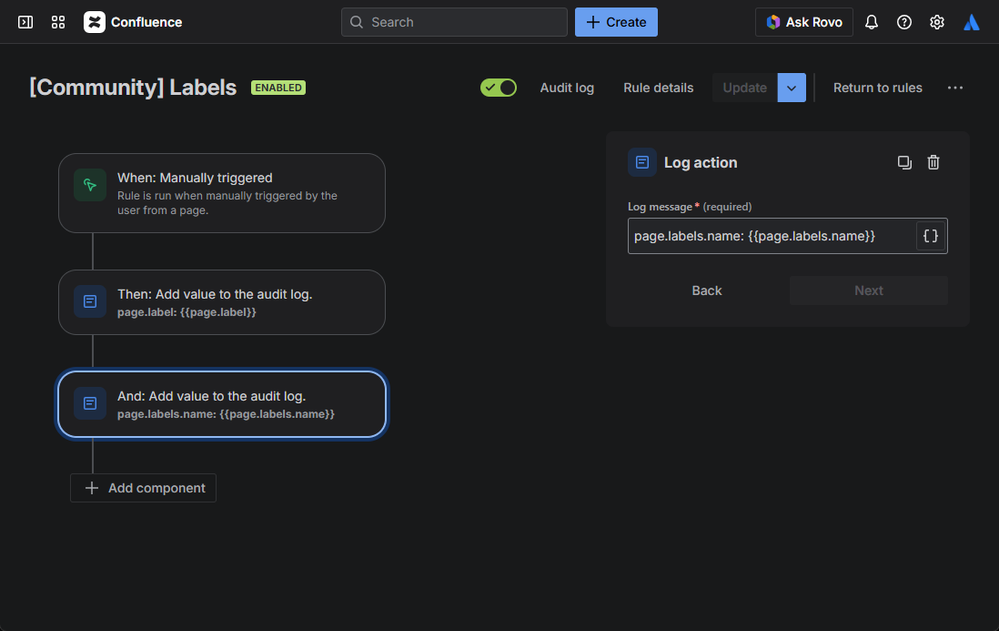This screenshot has width=999, height=631.
Task: Click the Confluence product name text
Action: 147,22
